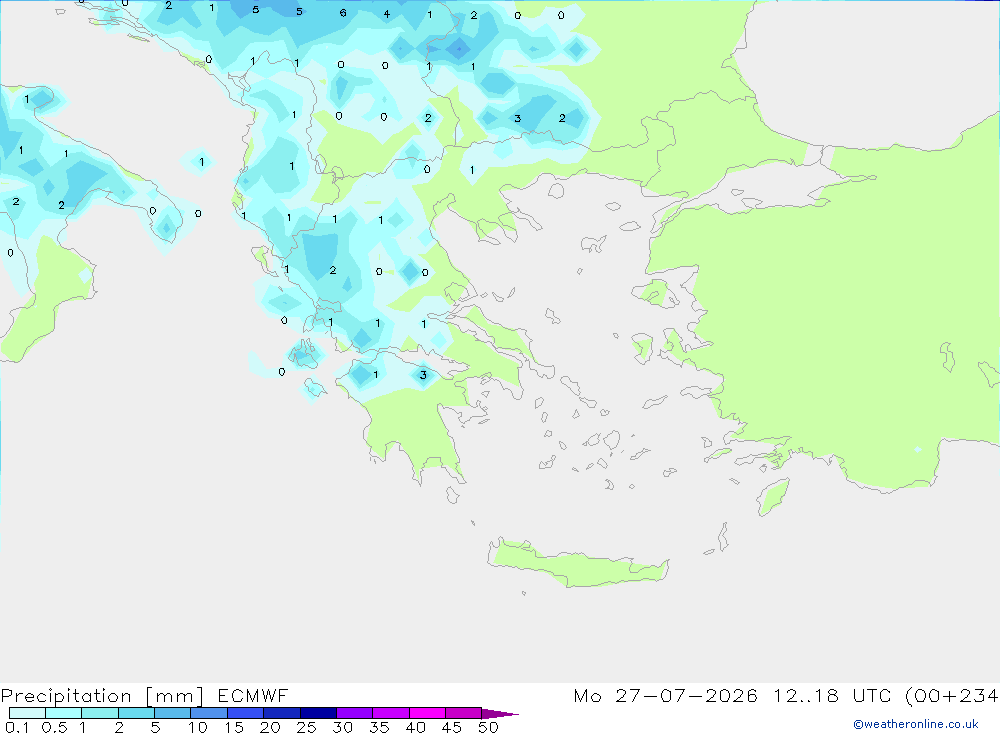Pick the 15–20 mm legend swatch

tap(245, 713)
